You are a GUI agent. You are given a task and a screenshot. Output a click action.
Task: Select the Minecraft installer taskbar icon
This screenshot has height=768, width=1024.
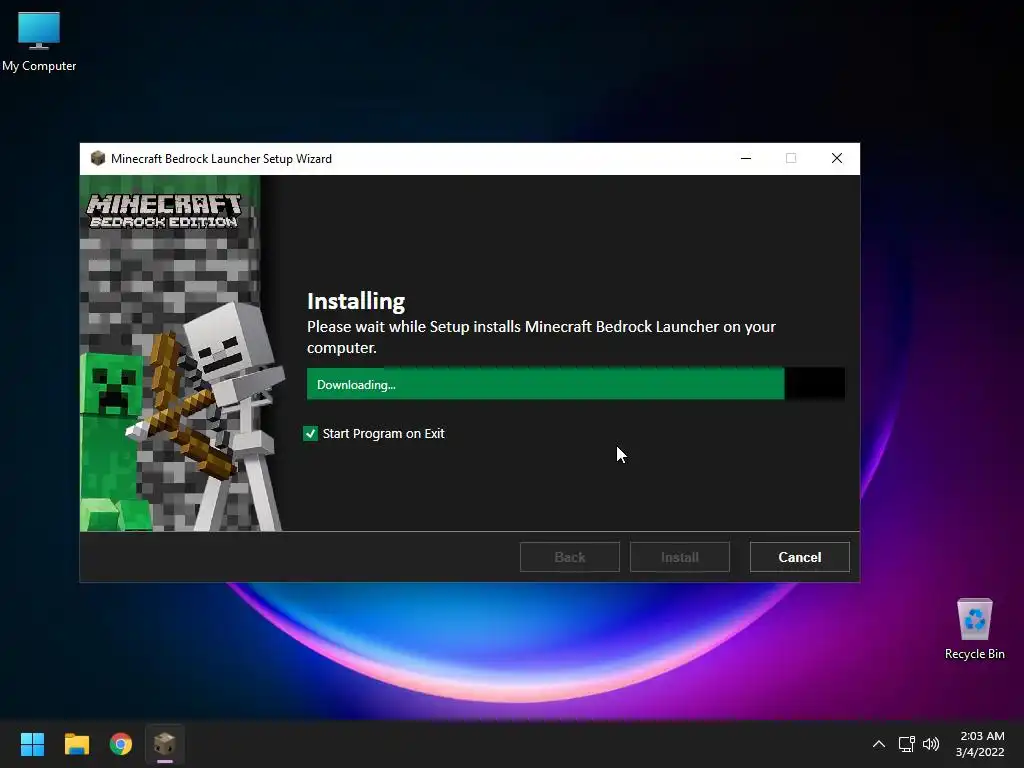[x=165, y=744]
